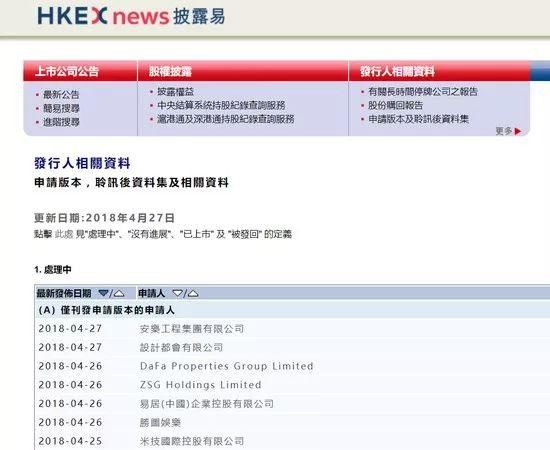Screen dimensions: 550x450
Task: Open the 簡易搜尋 link
Action: point(61,108)
